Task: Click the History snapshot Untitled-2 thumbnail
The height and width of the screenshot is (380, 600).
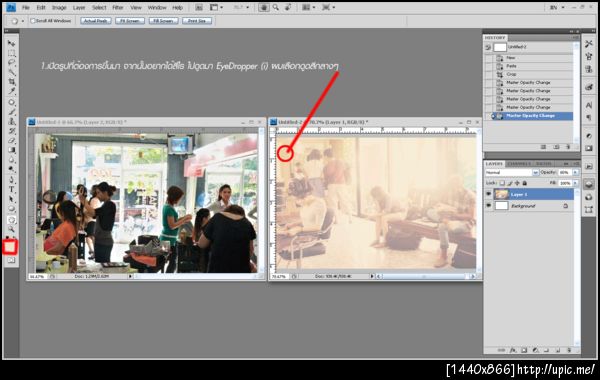Action: (500, 47)
